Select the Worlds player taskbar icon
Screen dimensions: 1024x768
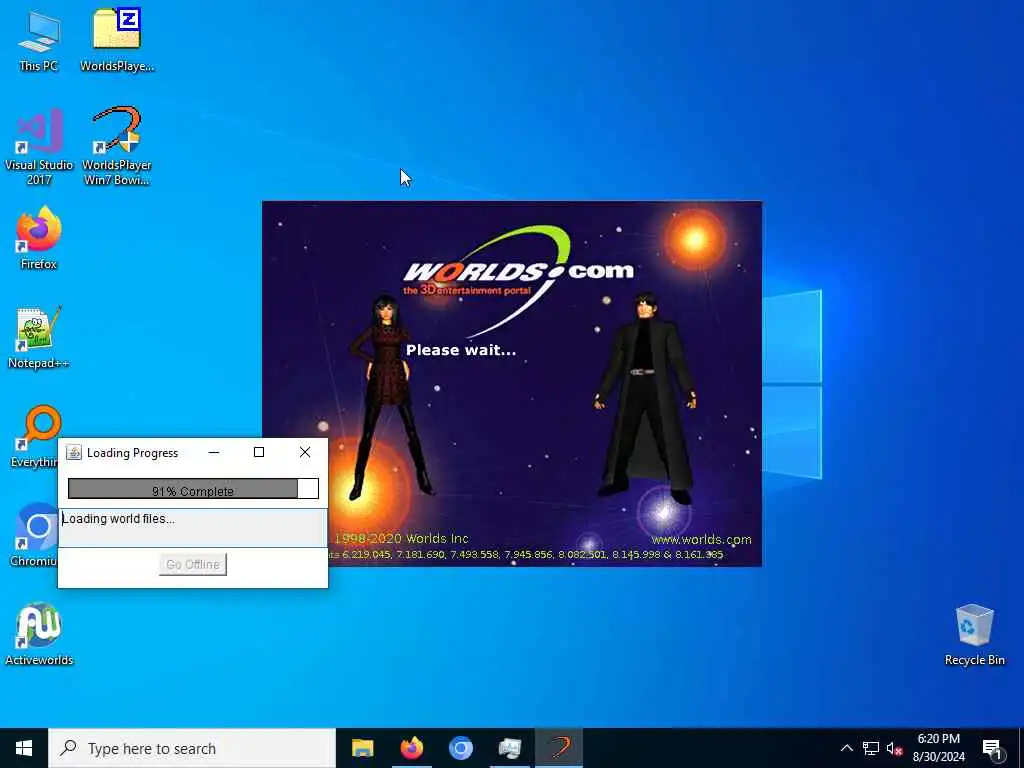559,748
